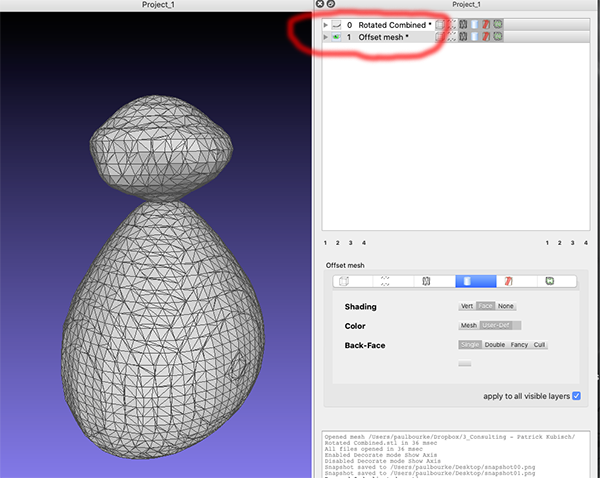The height and width of the screenshot is (478, 600).
Task: Detach the layer panel using the float icon
Action: pyautogui.click(x=331, y=4)
